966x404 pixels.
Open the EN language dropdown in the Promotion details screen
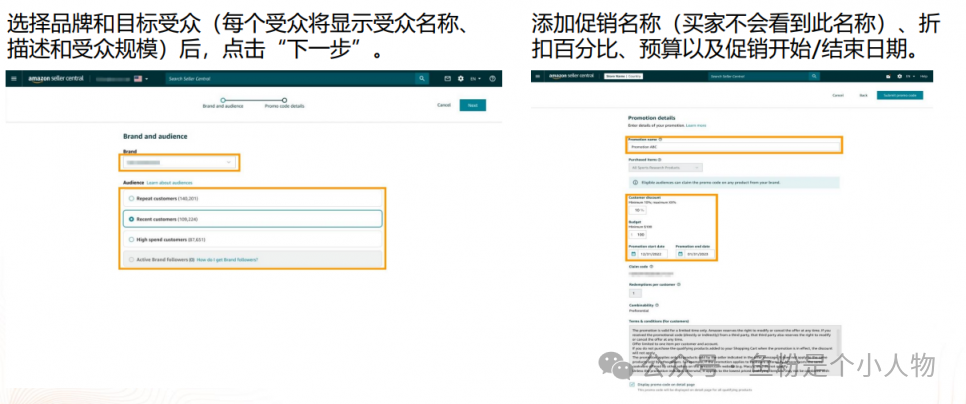[x=910, y=76]
